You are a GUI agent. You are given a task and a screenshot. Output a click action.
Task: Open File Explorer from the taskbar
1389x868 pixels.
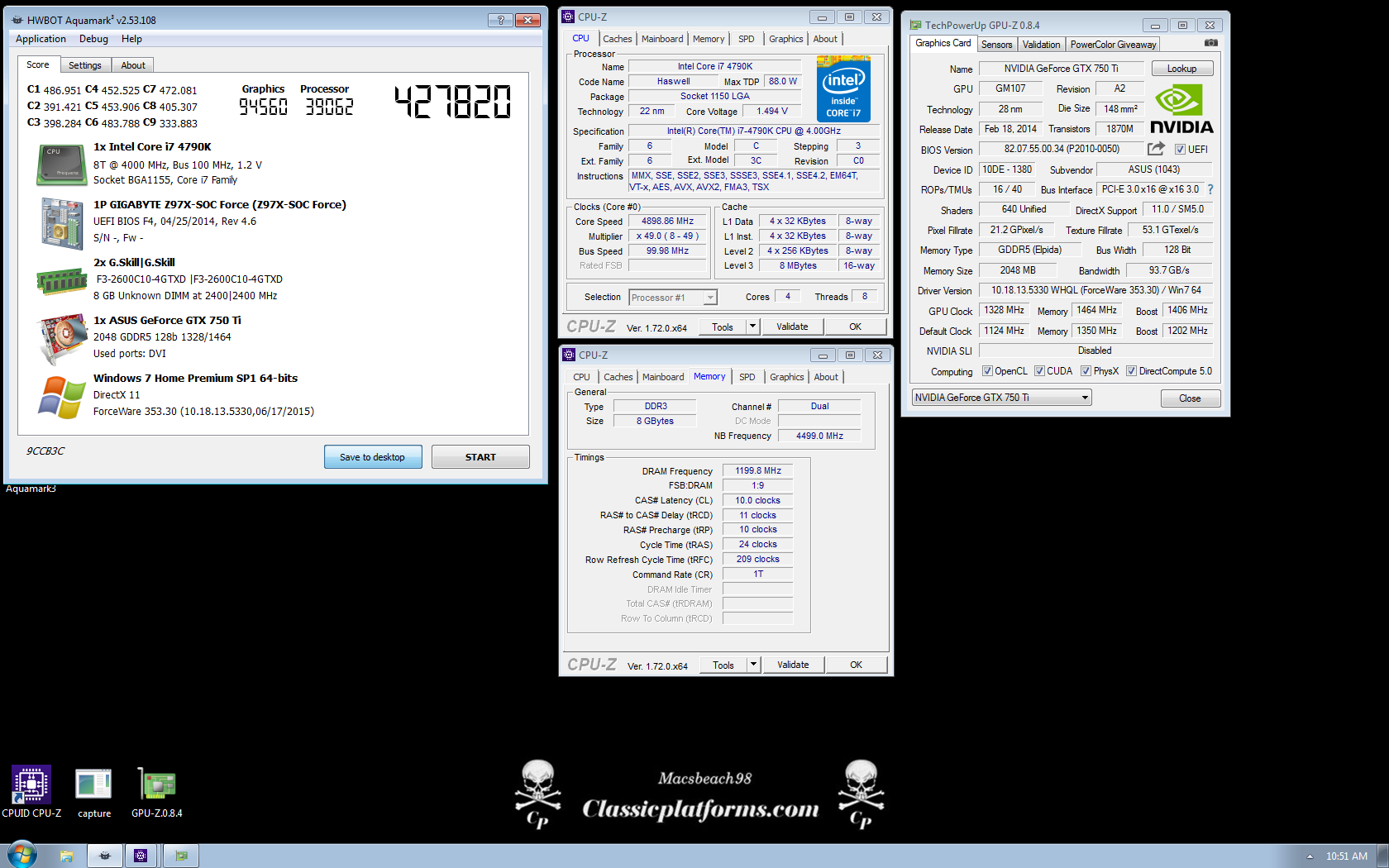pyautogui.click(x=66, y=856)
